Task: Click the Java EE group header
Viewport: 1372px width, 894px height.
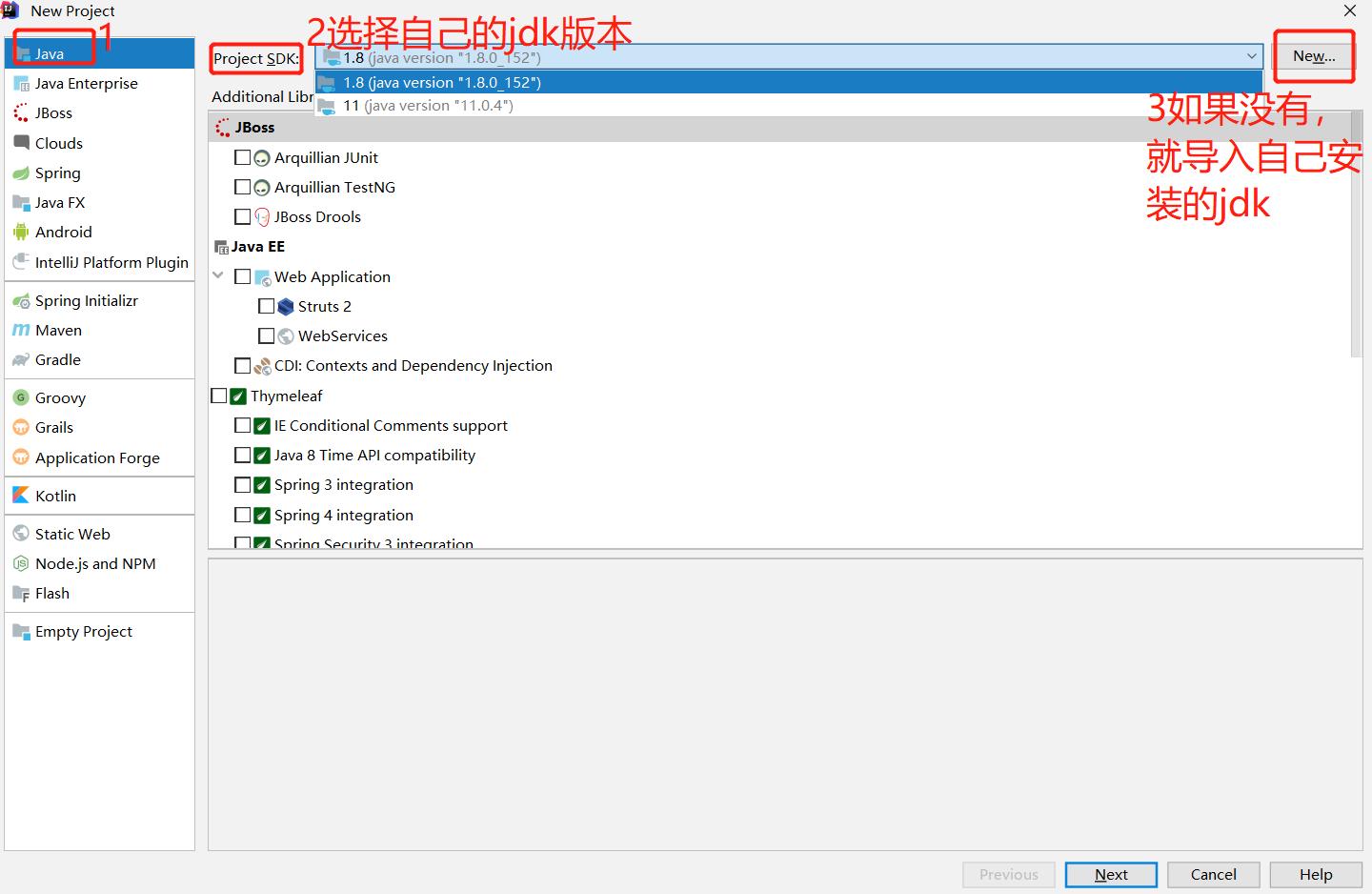Action: pyautogui.click(x=250, y=247)
